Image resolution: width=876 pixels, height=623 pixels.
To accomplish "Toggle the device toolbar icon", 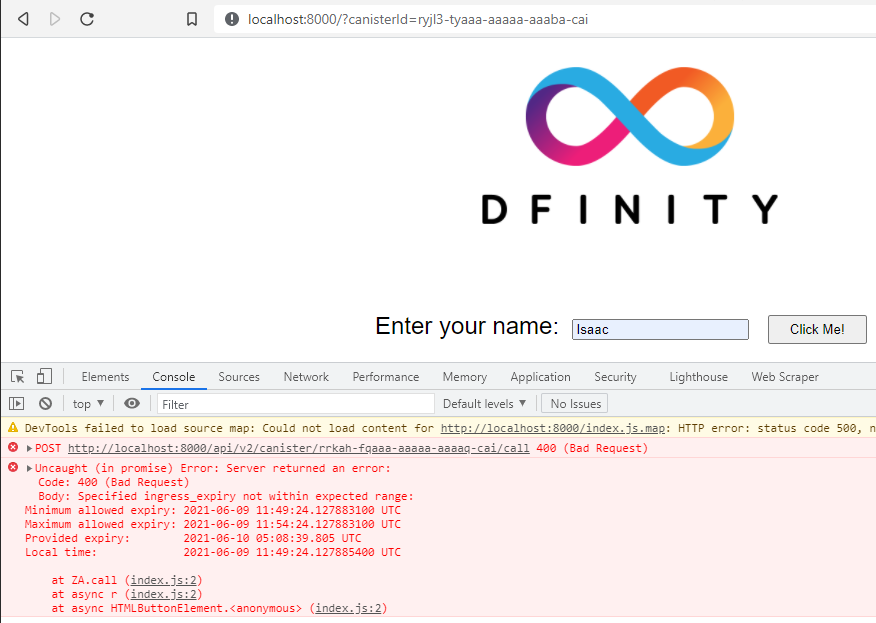I will click(x=44, y=377).
